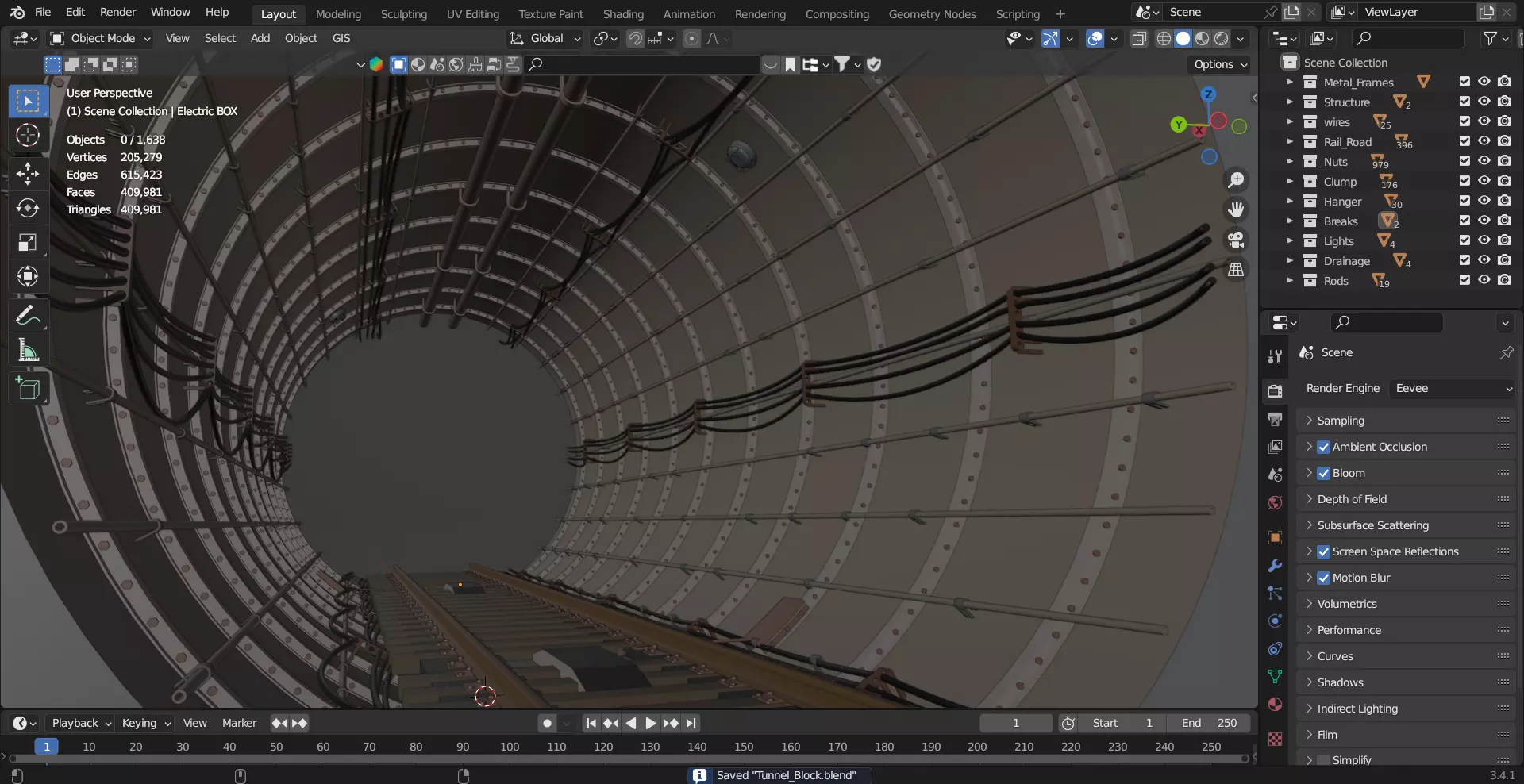The height and width of the screenshot is (784, 1524).
Task: Toggle X-ray mode in viewport header
Action: (1139, 38)
